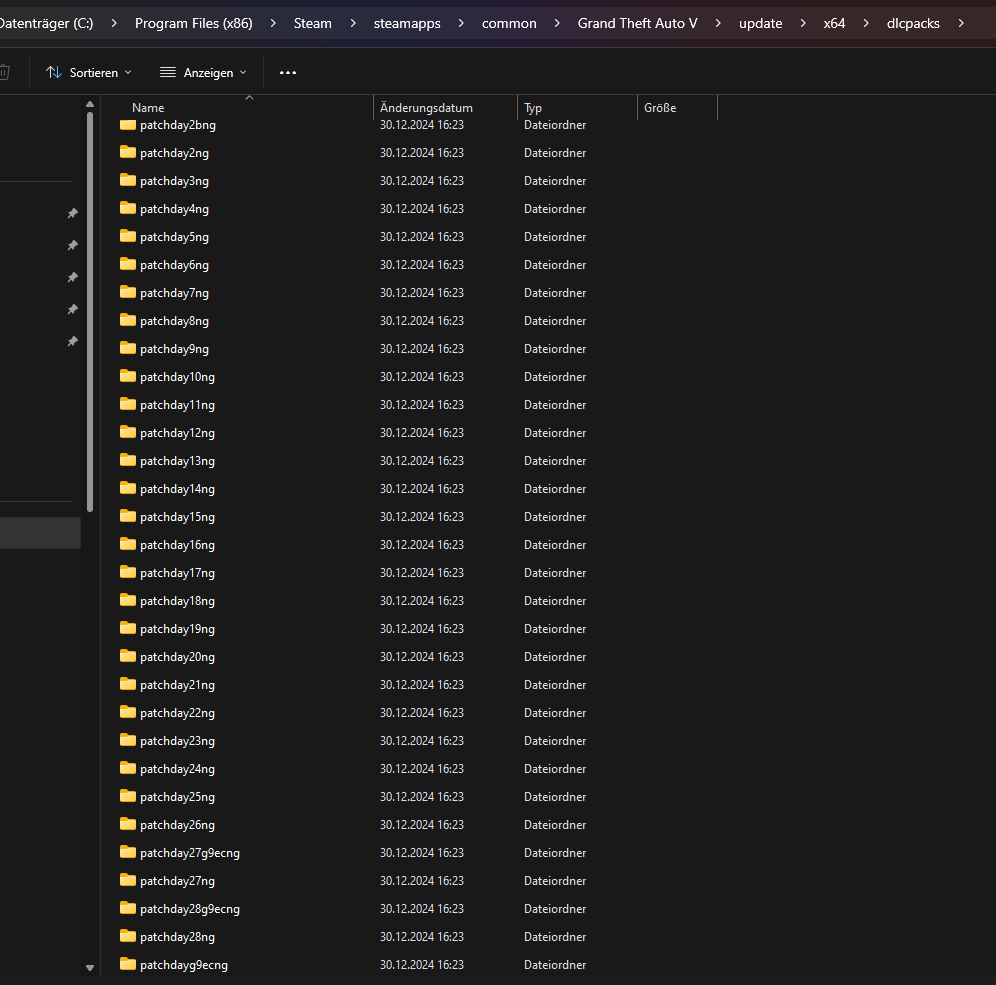This screenshot has width=996, height=985.
Task: Select the patchday15ng folder row
Action: coord(177,517)
